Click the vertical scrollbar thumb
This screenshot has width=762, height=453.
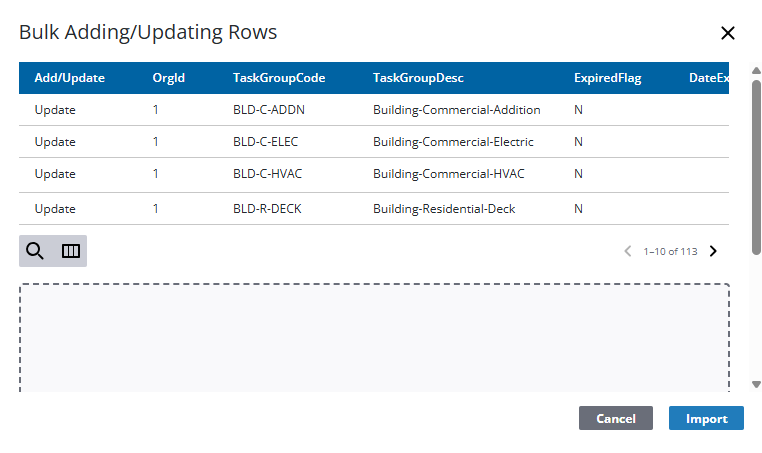pos(756,160)
